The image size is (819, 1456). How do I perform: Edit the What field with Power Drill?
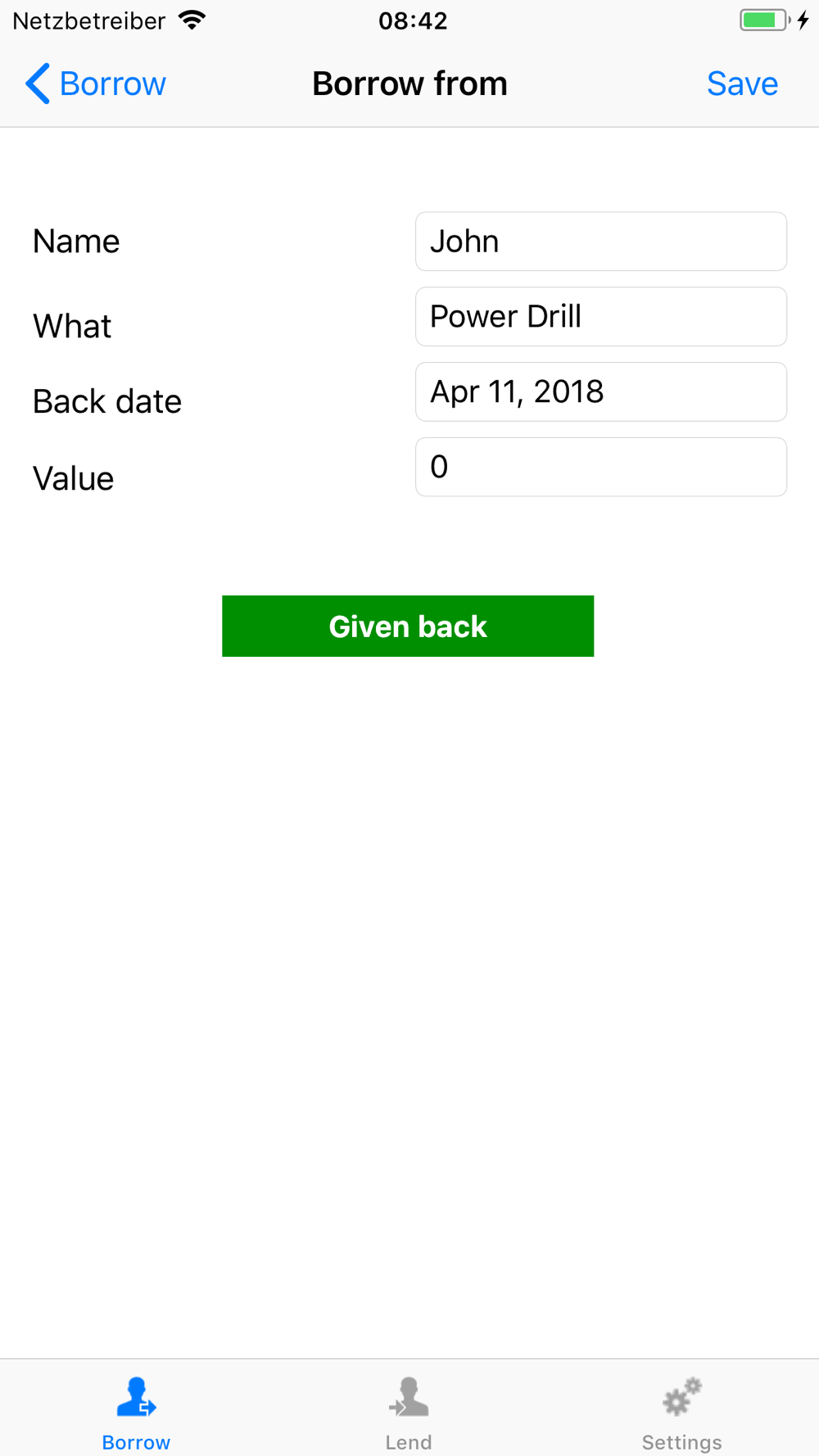(600, 317)
